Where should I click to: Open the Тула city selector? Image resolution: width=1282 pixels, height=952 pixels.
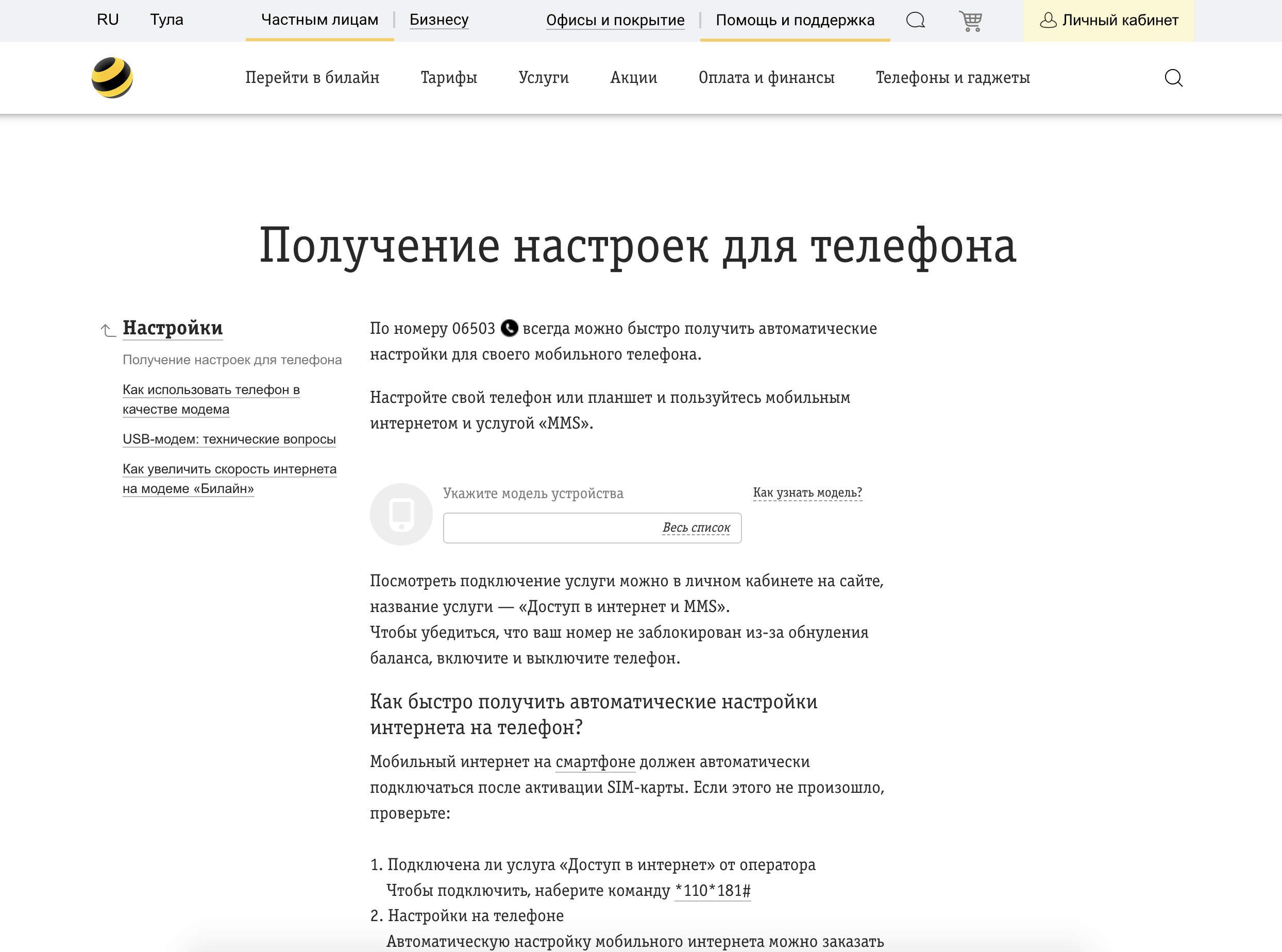coord(166,20)
